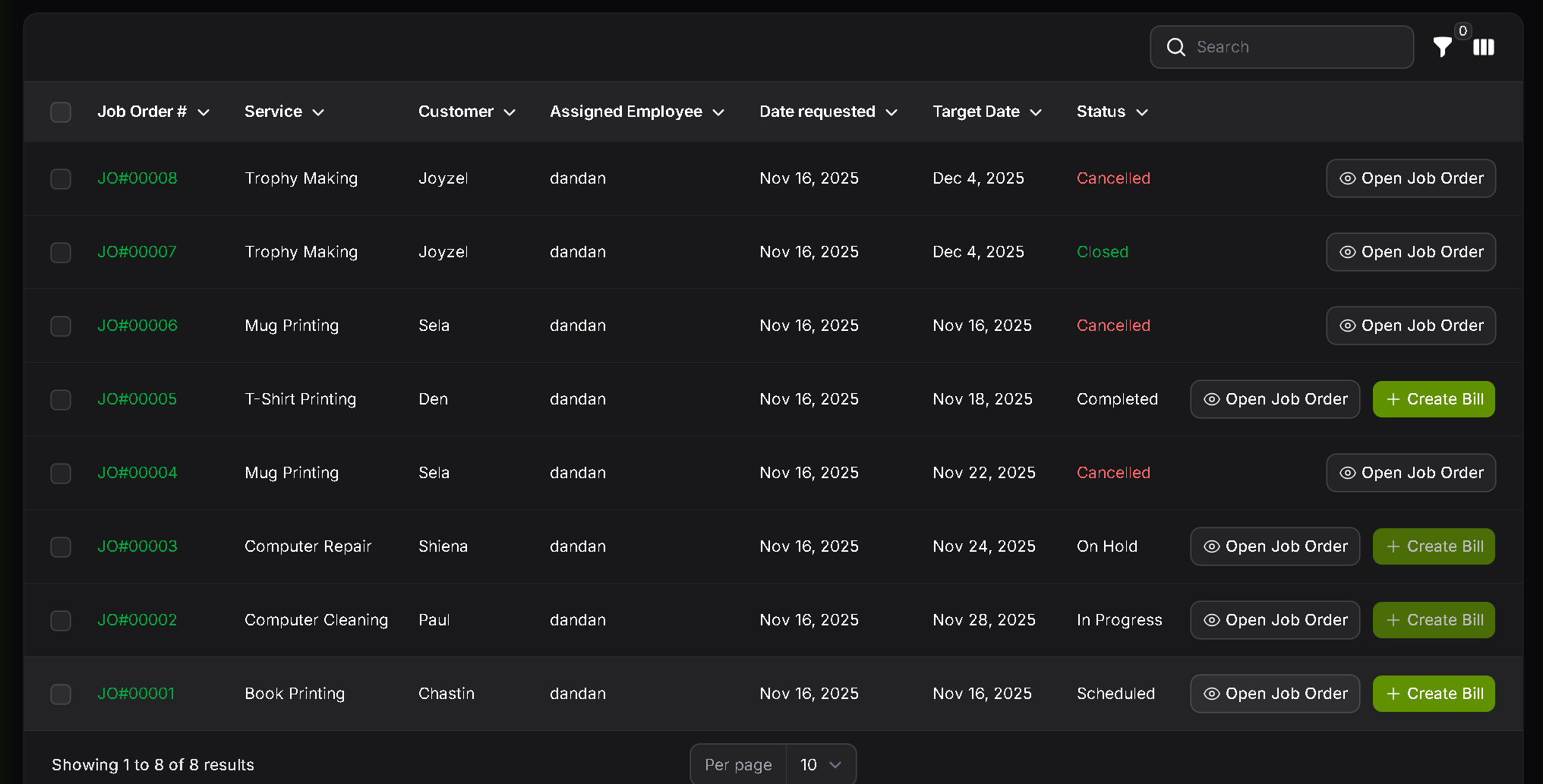Viewport: 1543px width, 784px height.
Task: Tick the checkbox for JO#00002 row
Action: click(61, 620)
